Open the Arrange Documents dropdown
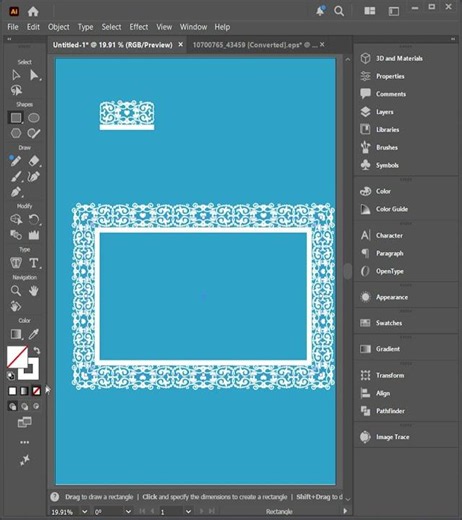 click(370, 11)
